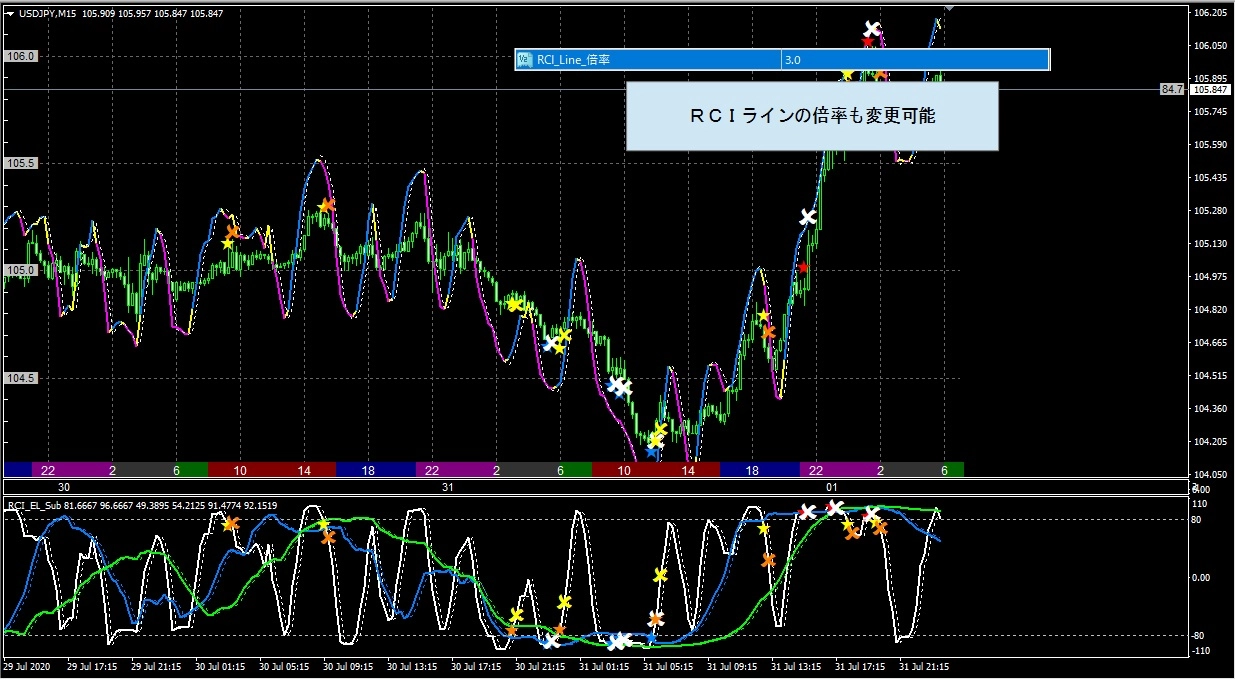1235x680 pixels.
Task: Click the RCI_EL_Sub indicator label
Action: (x=35, y=506)
